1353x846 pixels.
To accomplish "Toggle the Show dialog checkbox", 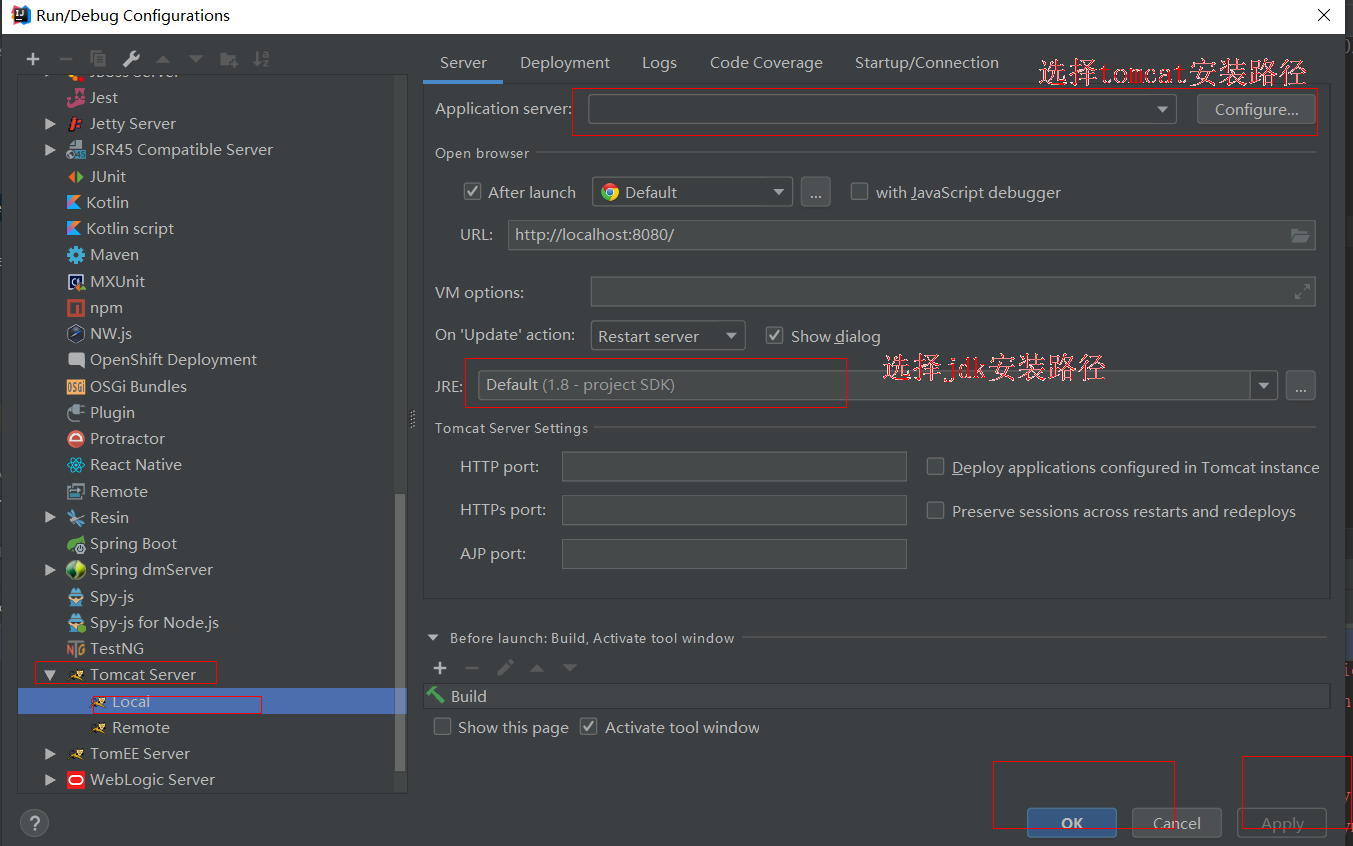I will (774, 335).
